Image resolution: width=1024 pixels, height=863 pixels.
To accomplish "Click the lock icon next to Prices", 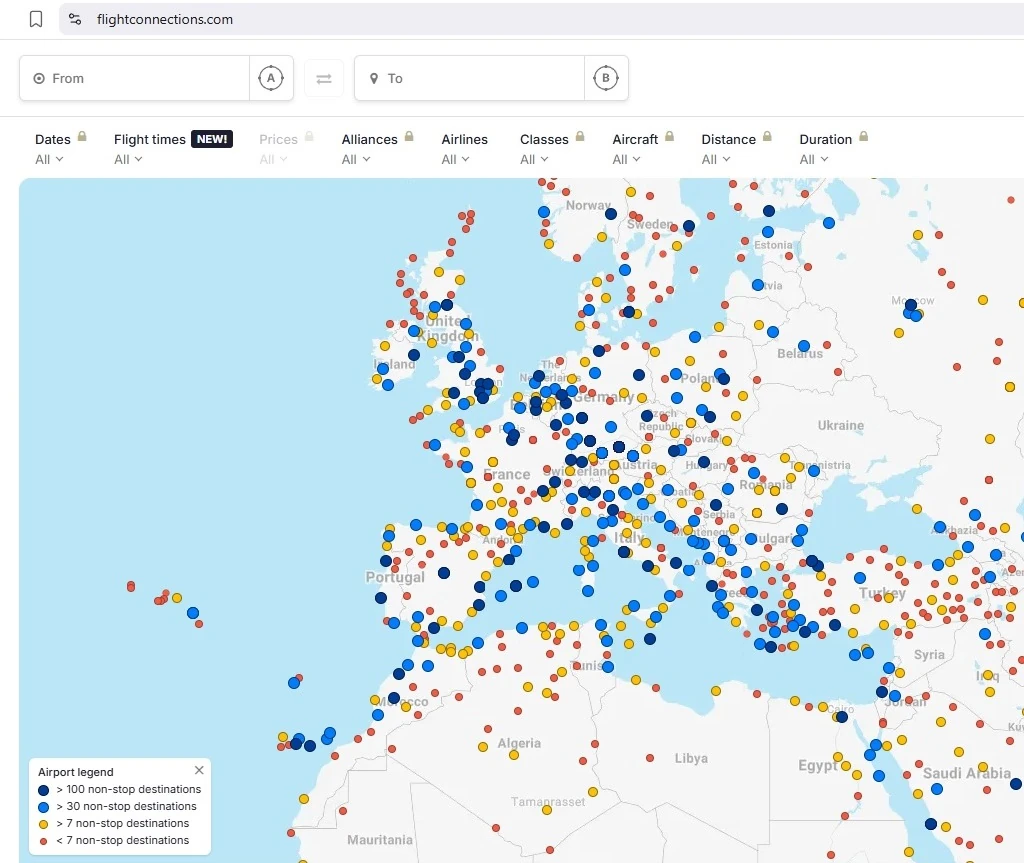I will pos(309,137).
